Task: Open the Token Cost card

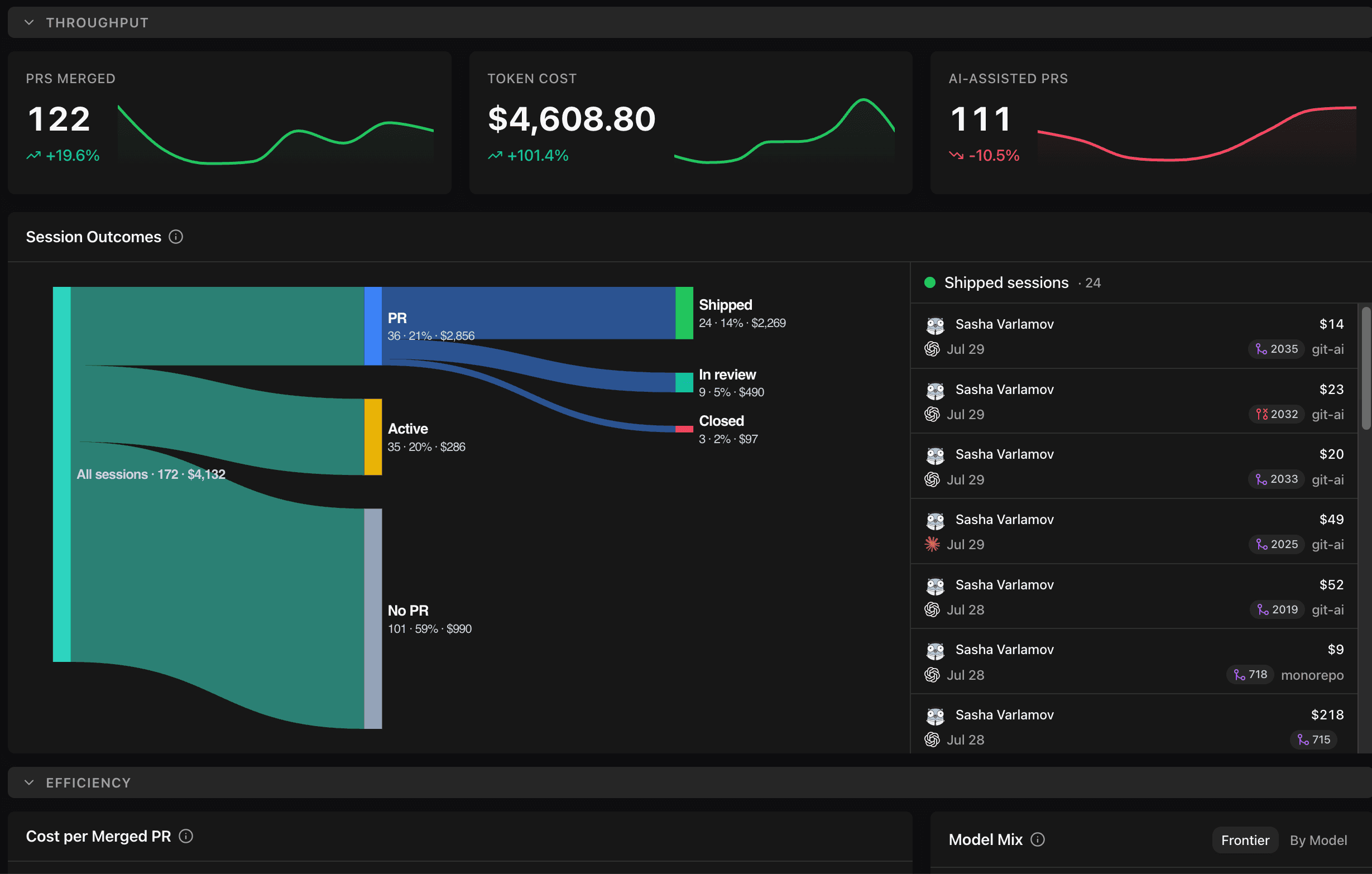Action: click(690, 123)
